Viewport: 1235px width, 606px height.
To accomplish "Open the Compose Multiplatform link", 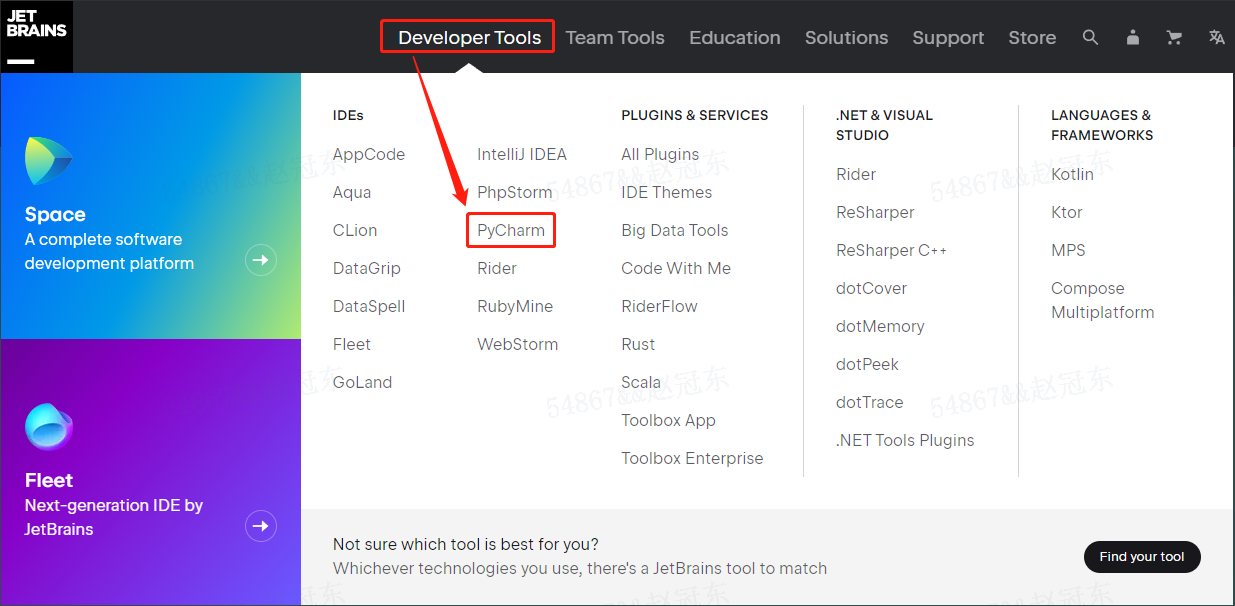I will coord(1102,300).
